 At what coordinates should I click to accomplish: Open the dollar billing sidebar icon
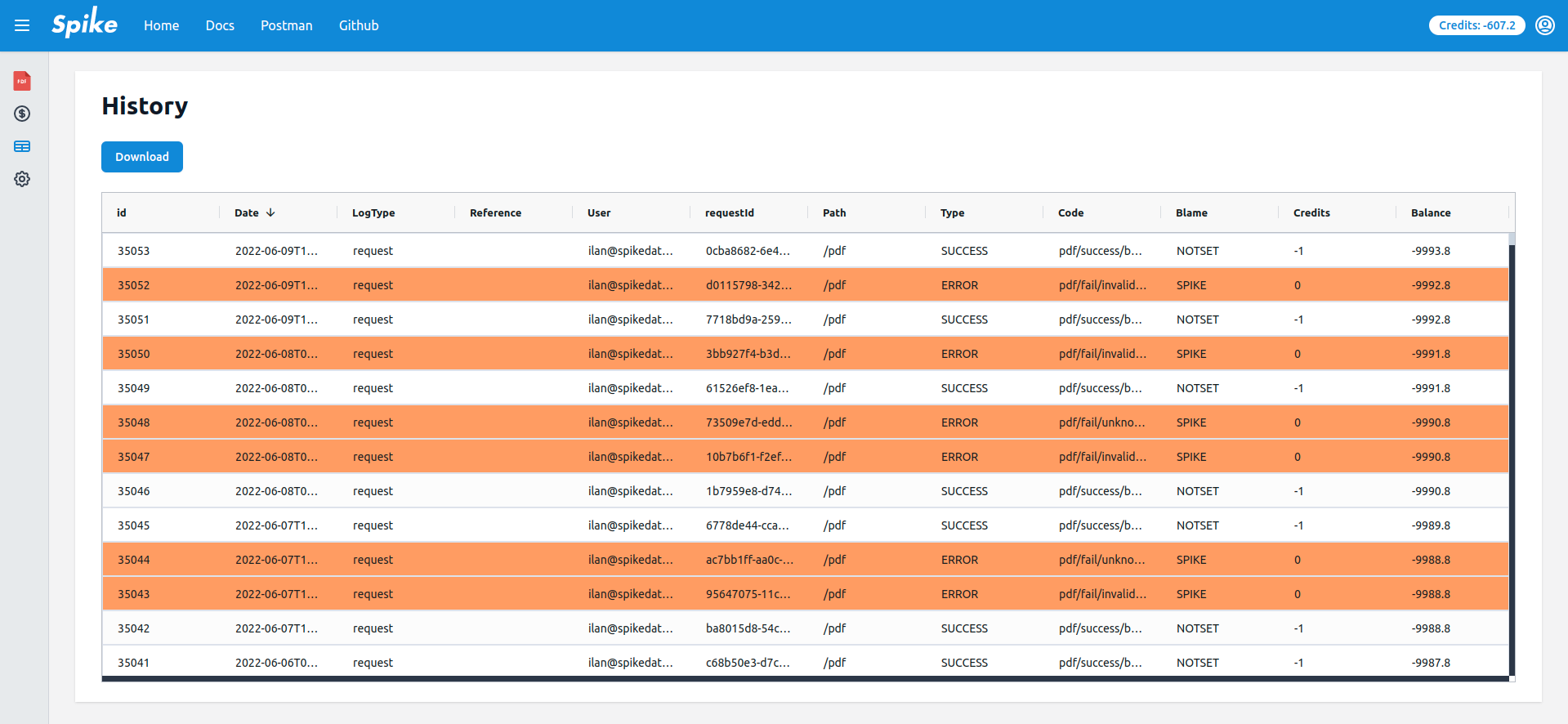[x=22, y=114]
